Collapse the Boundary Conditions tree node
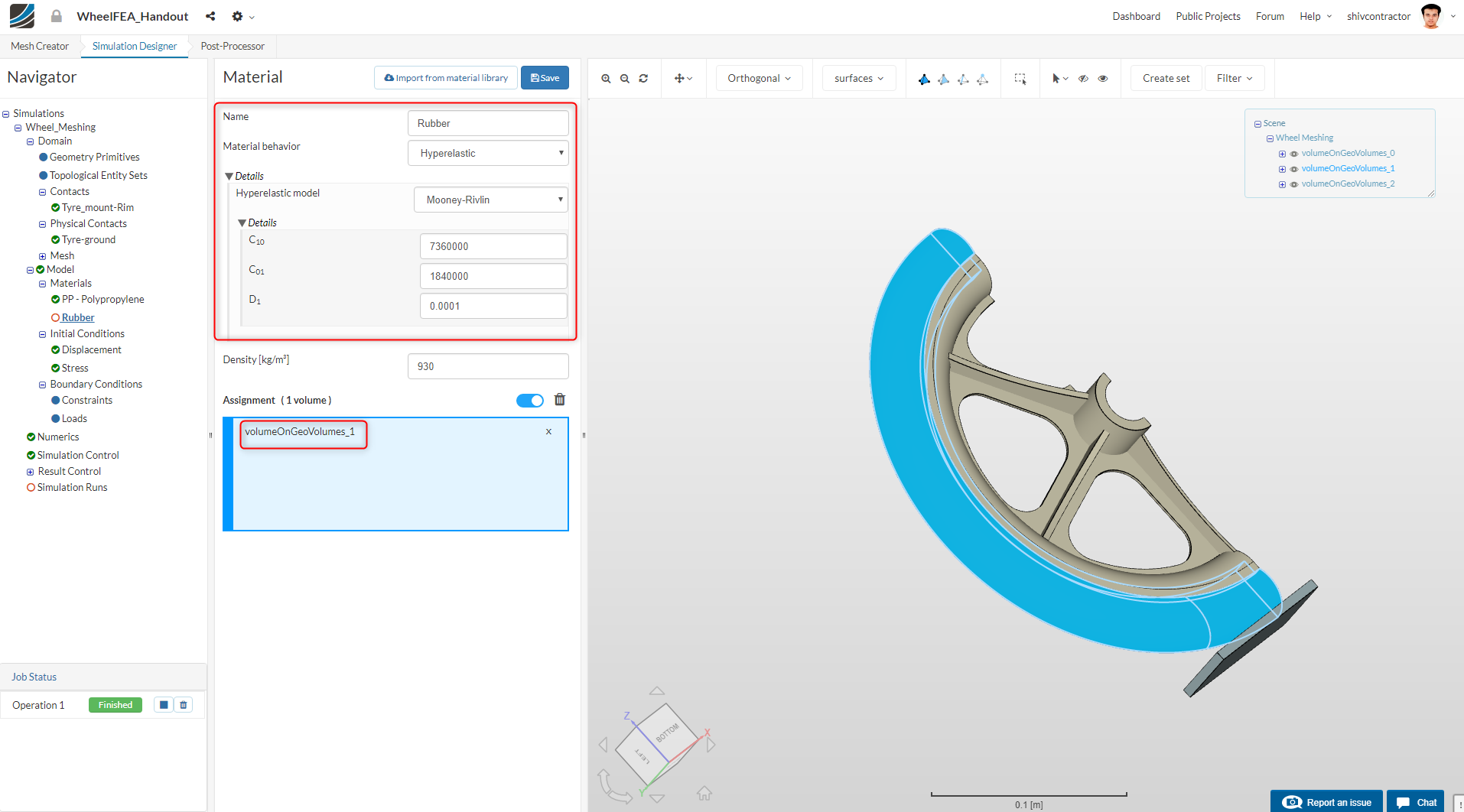The height and width of the screenshot is (812, 1464). (x=43, y=385)
